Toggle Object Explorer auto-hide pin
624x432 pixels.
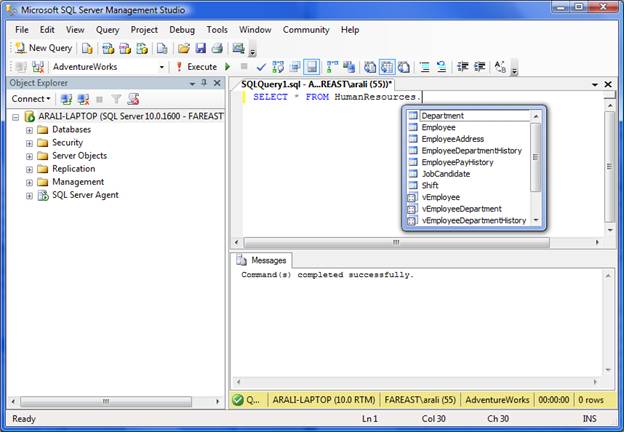point(204,83)
